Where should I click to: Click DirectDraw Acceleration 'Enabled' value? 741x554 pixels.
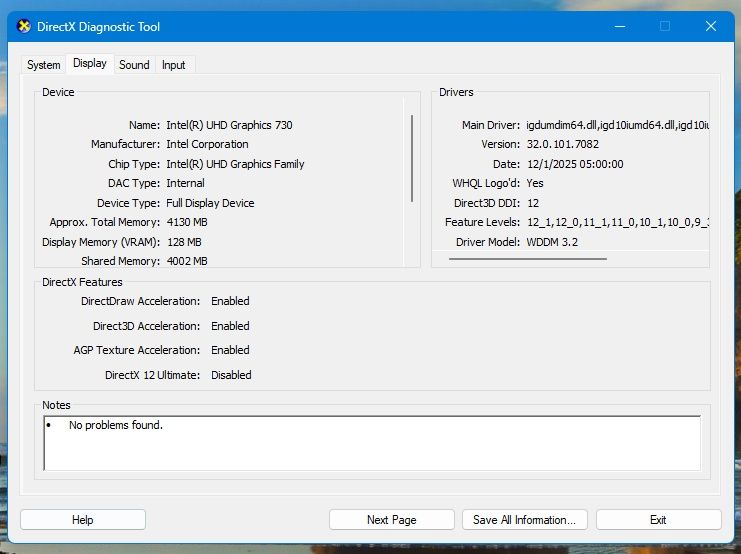coord(230,301)
